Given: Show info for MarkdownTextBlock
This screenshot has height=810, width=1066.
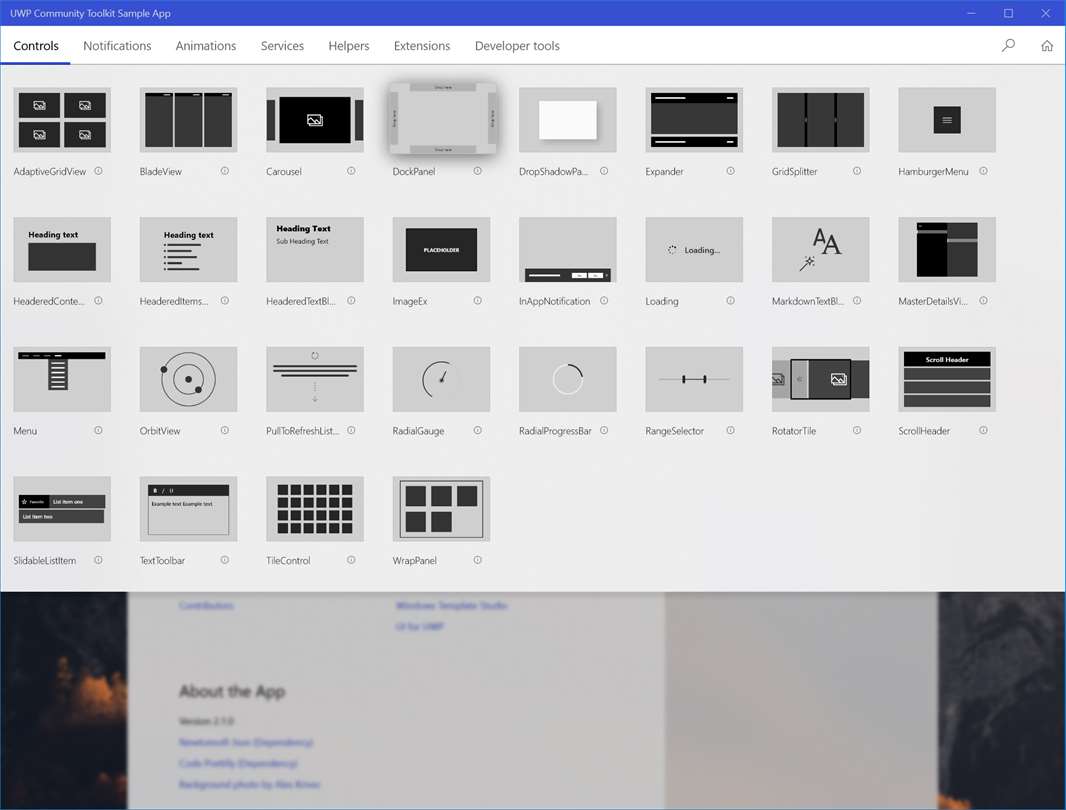Looking at the screenshot, I should [x=857, y=301].
